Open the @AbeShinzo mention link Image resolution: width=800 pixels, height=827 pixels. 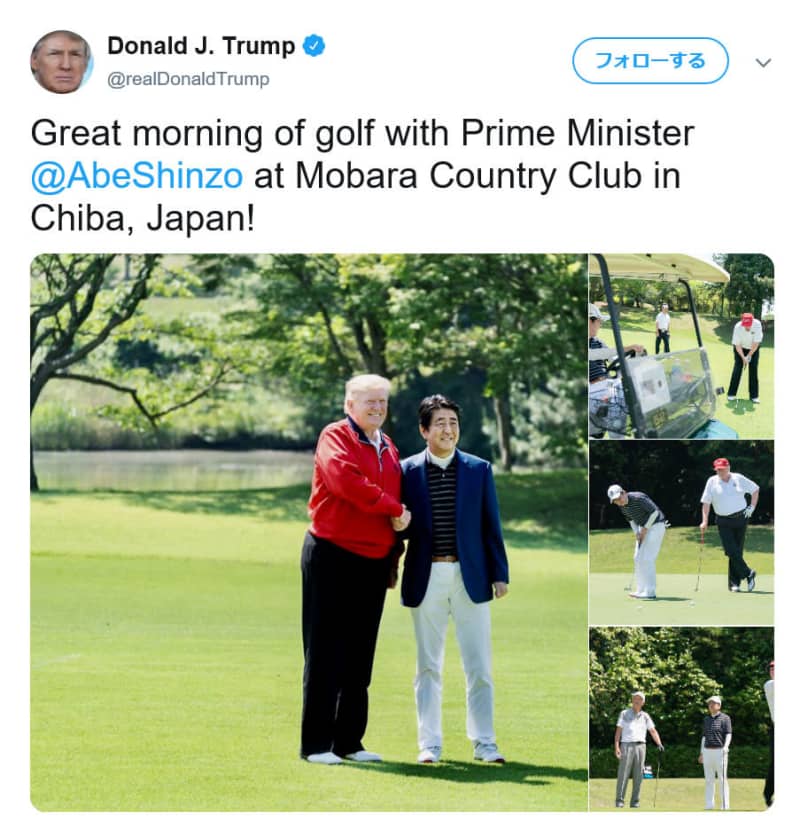pos(137,176)
